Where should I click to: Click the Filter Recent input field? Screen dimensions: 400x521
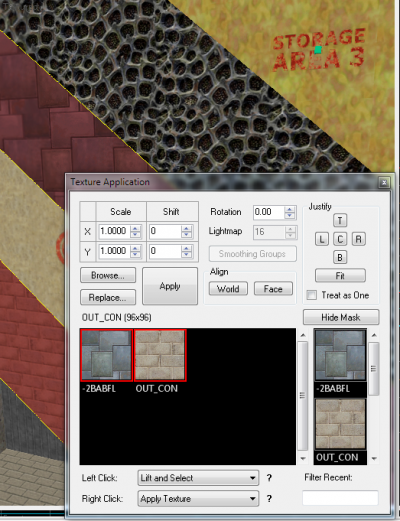pyautogui.click(x=340, y=498)
